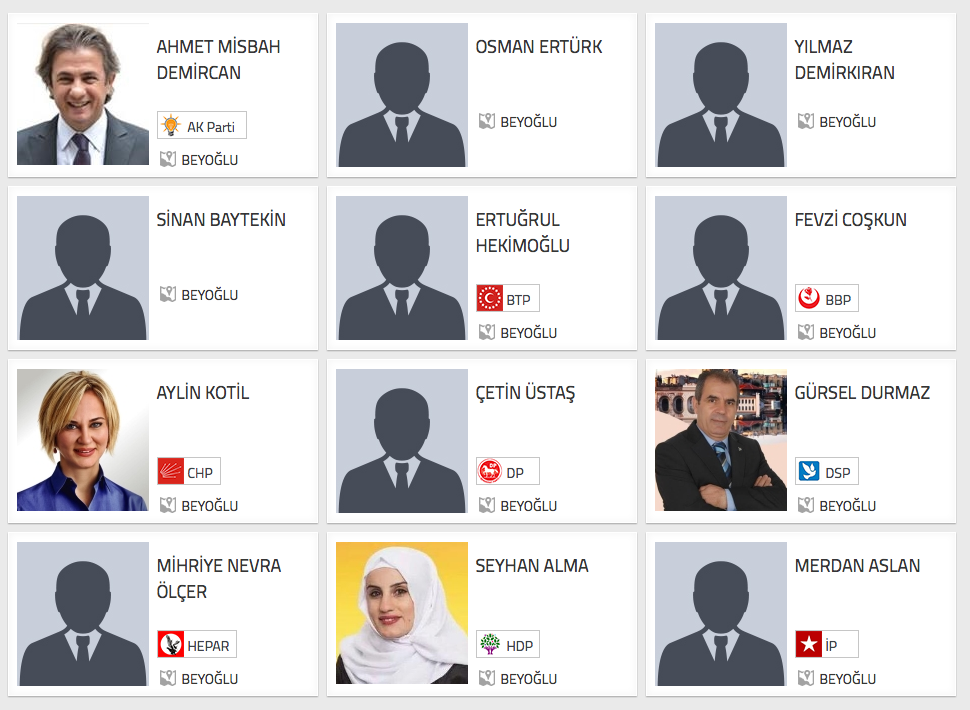Click the HDP tree logo icon

point(490,644)
